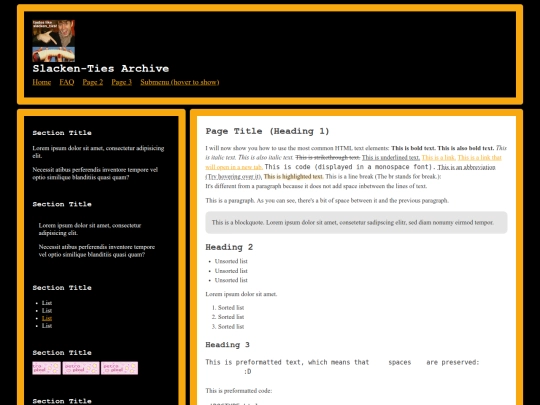Image resolution: width=540 pixels, height=405 pixels.
Task: Click the first pink pixel badge in sidebar
Action: (46, 368)
